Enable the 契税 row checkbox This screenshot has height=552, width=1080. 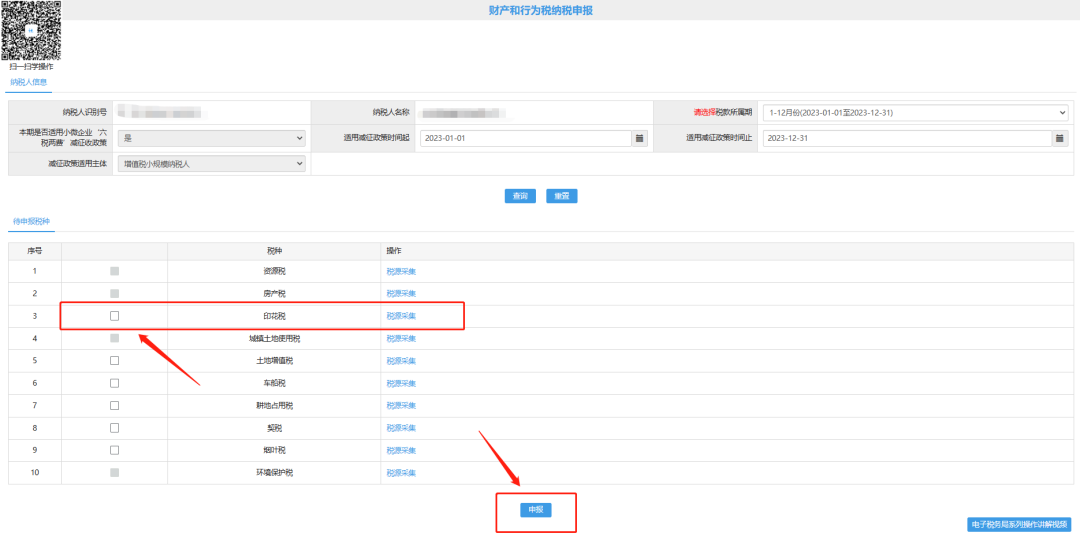(x=114, y=428)
